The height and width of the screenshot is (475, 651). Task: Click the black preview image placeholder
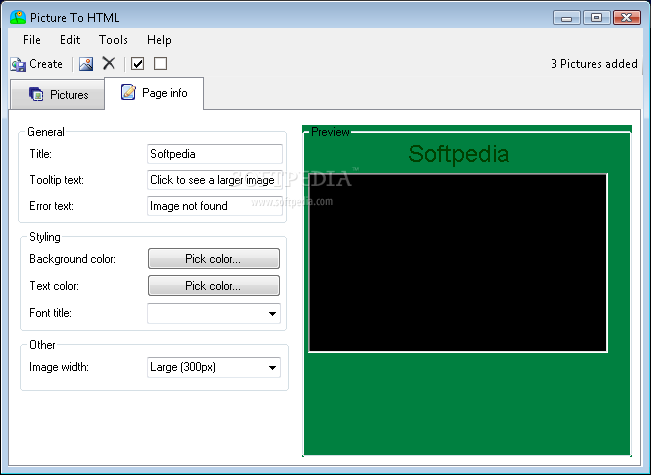click(458, 263)
